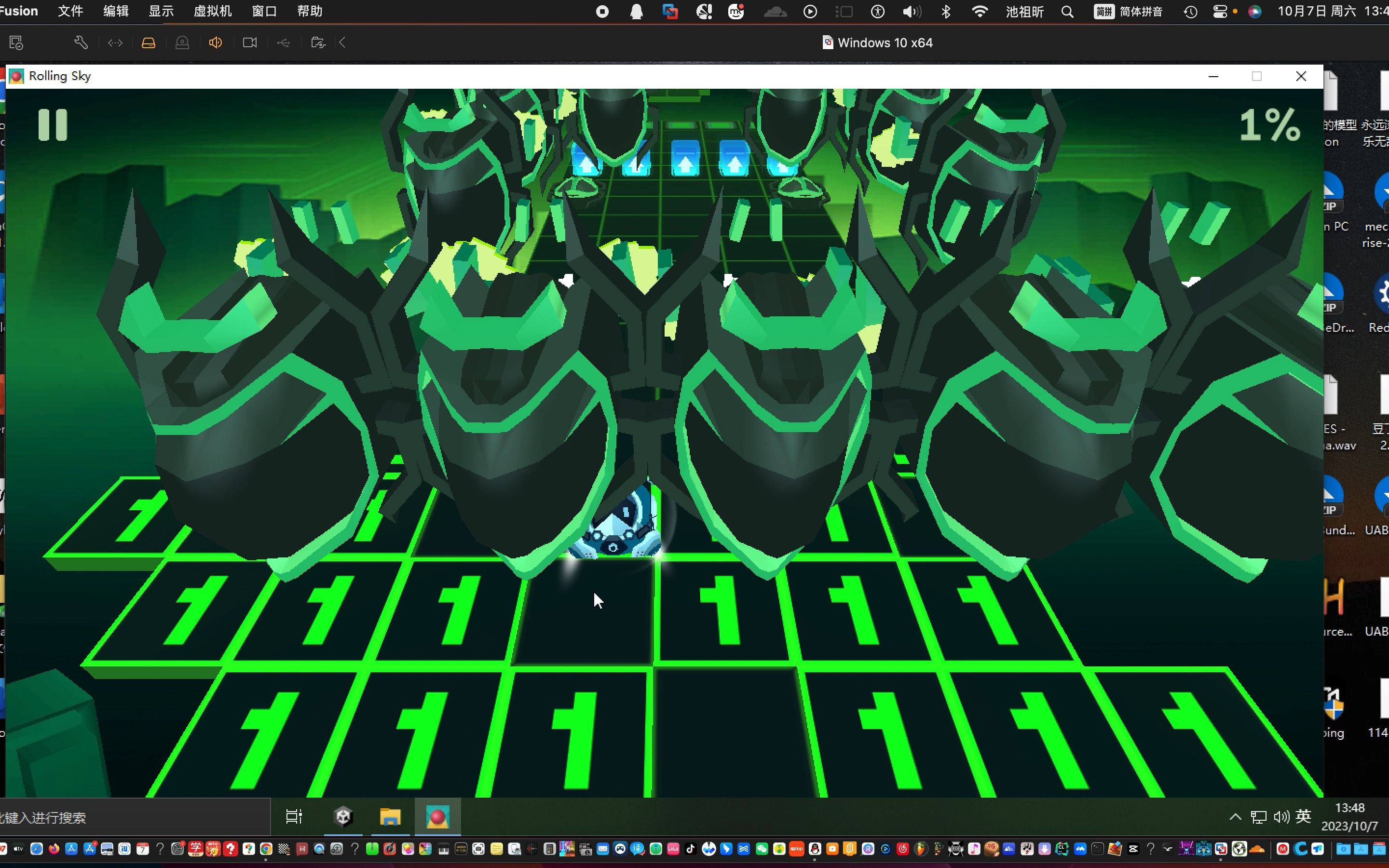This screenshot has height=868, width=1389.
Task: Expand the Windows system tray chevron
Action: (x=1236, y=817)
